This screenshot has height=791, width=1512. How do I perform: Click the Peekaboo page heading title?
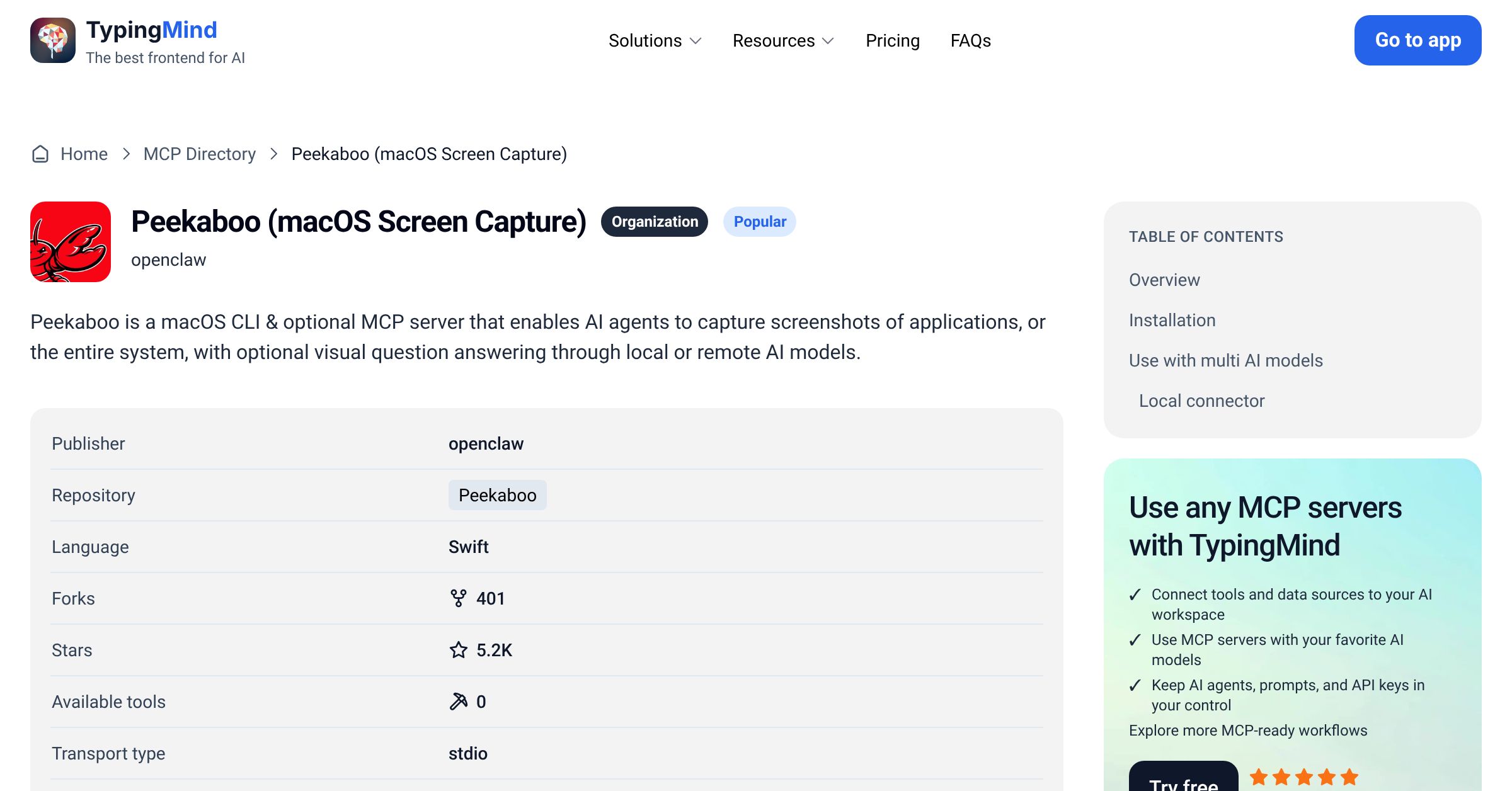(358, 222)
